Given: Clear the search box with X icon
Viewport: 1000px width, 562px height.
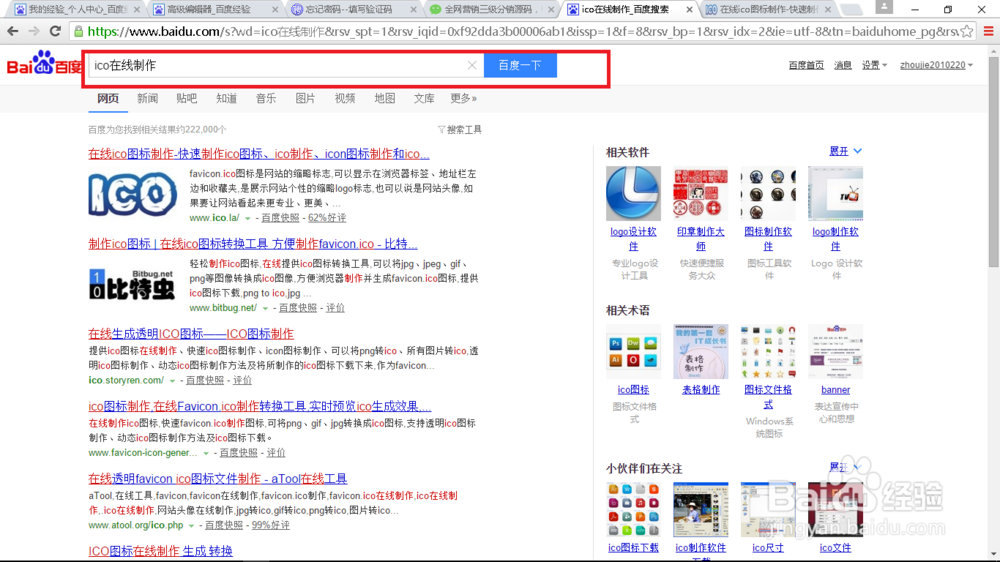Looking at the screenshot, I should (472, 65).
